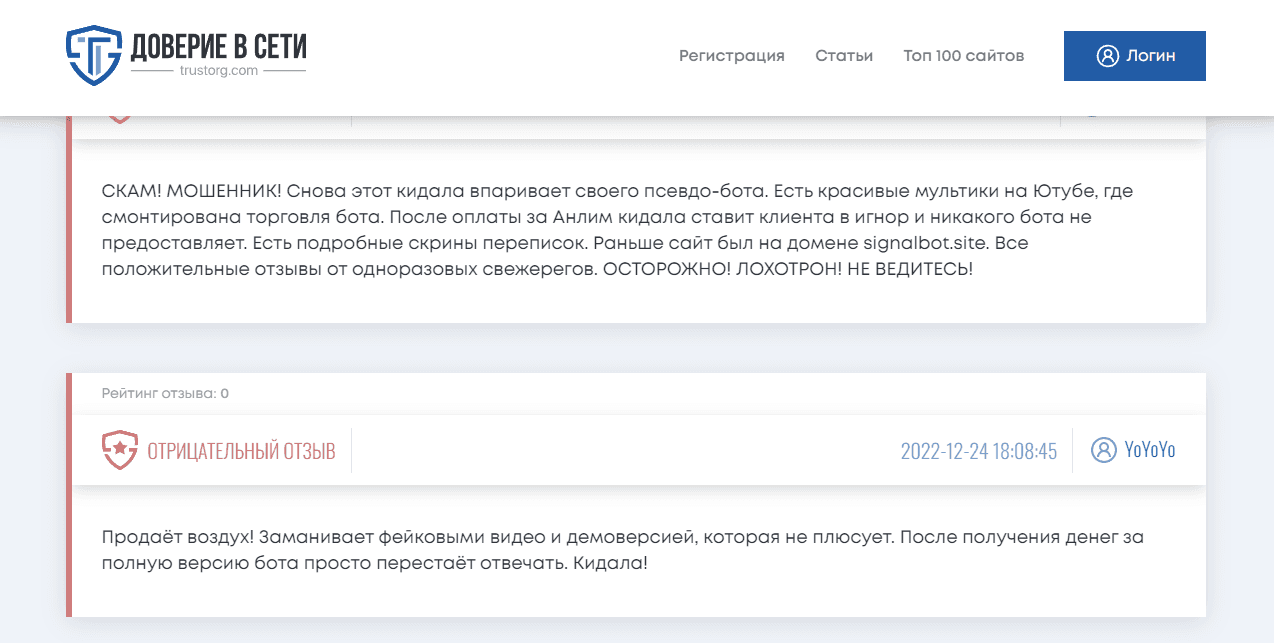Click the user icon inside Логин button
The width and height of the screenshot is (1274, 643).
tap(1107, 56)
